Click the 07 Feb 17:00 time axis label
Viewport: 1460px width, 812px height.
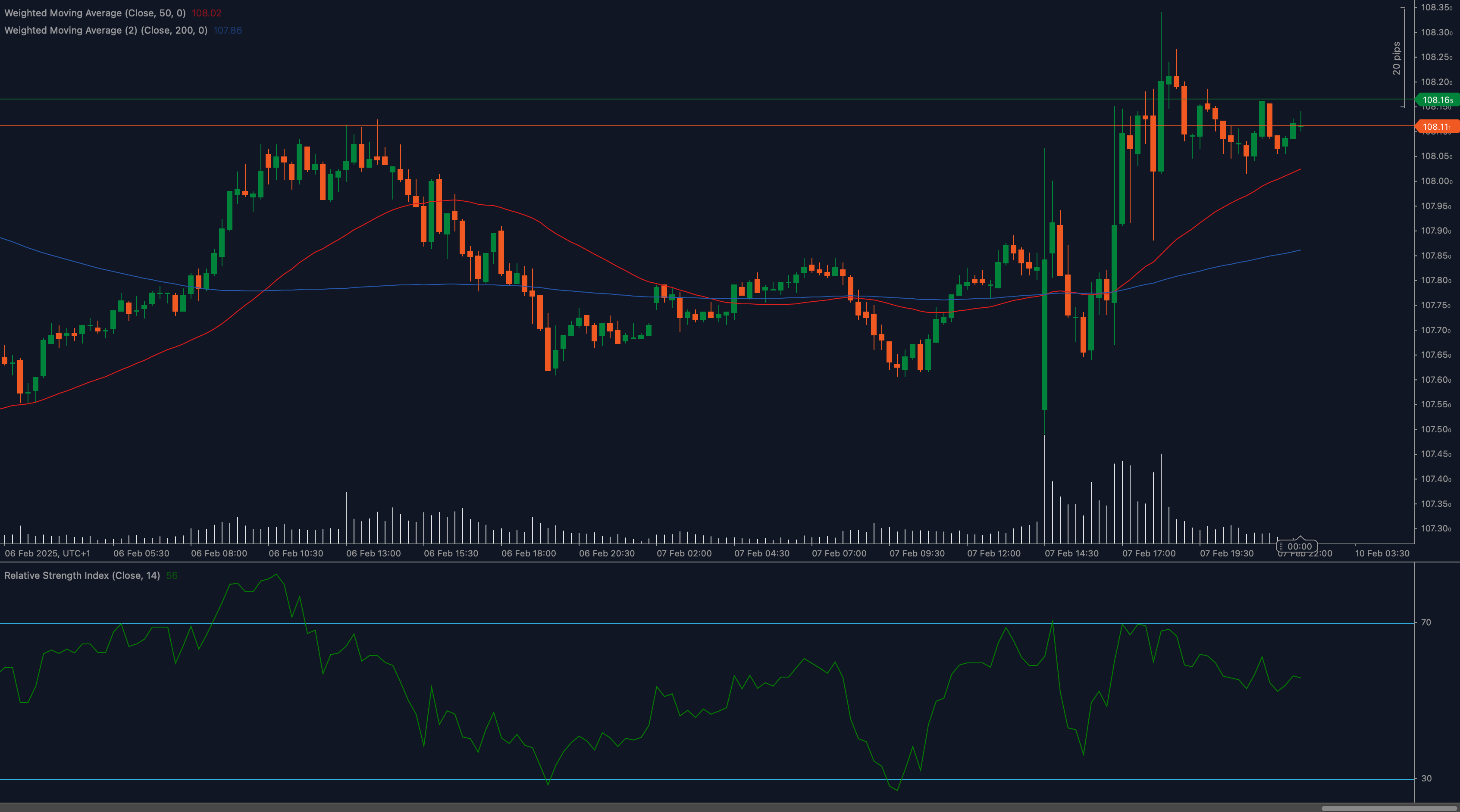tap(1149, 553)
